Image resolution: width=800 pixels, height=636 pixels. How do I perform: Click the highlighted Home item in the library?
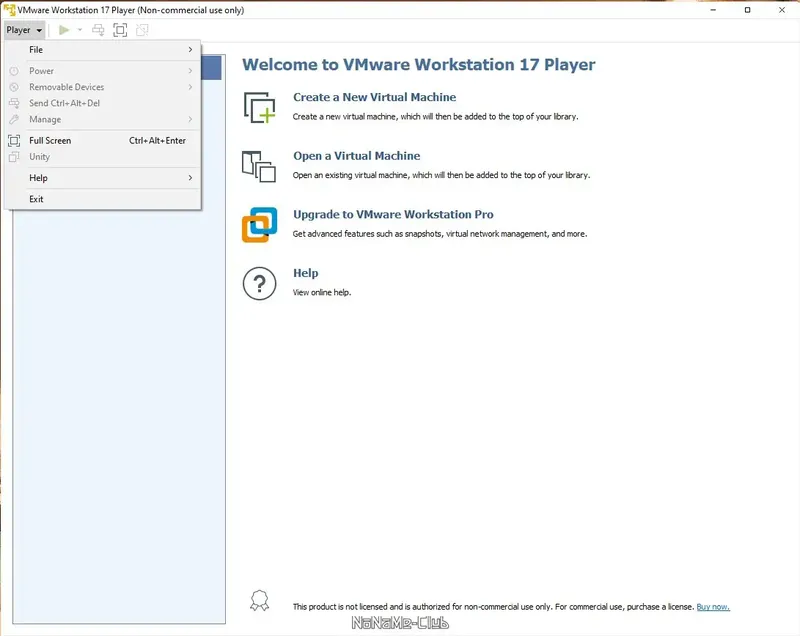tap(211, 68)
